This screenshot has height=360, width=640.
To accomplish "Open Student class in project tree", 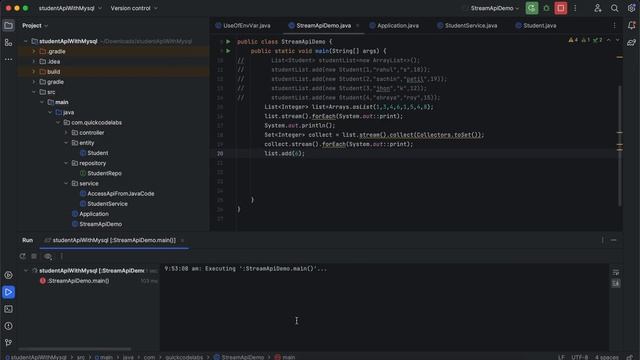I will (x=98, y=153).
